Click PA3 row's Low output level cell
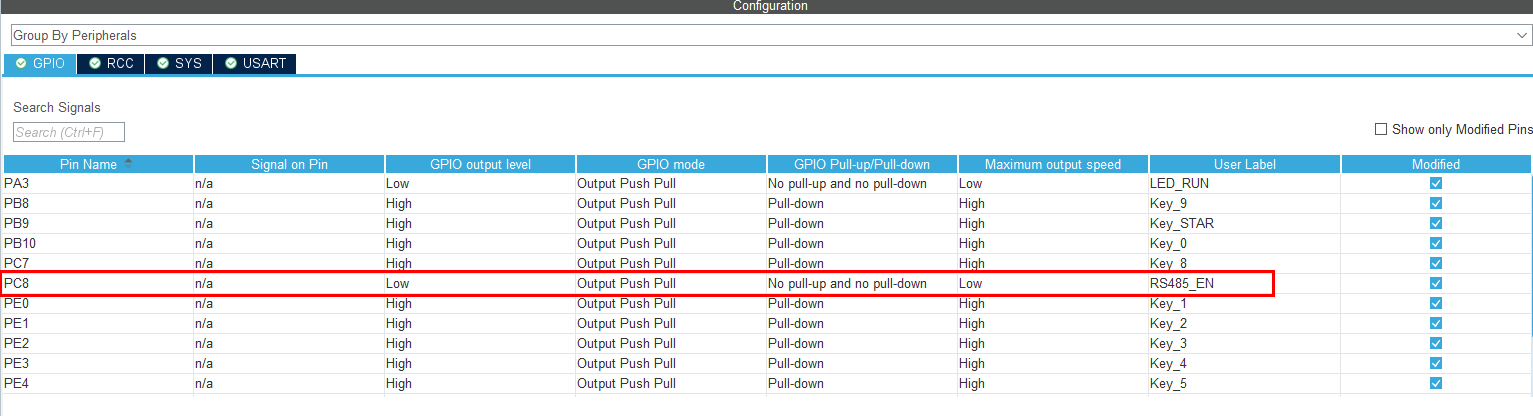 click(x=480, y=184)
